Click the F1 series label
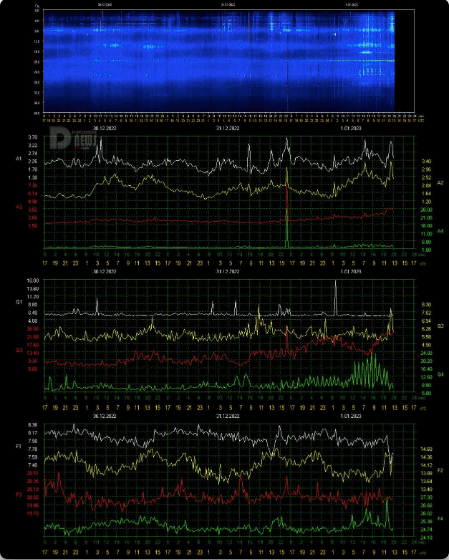449x560 pixels. point(19,446)
